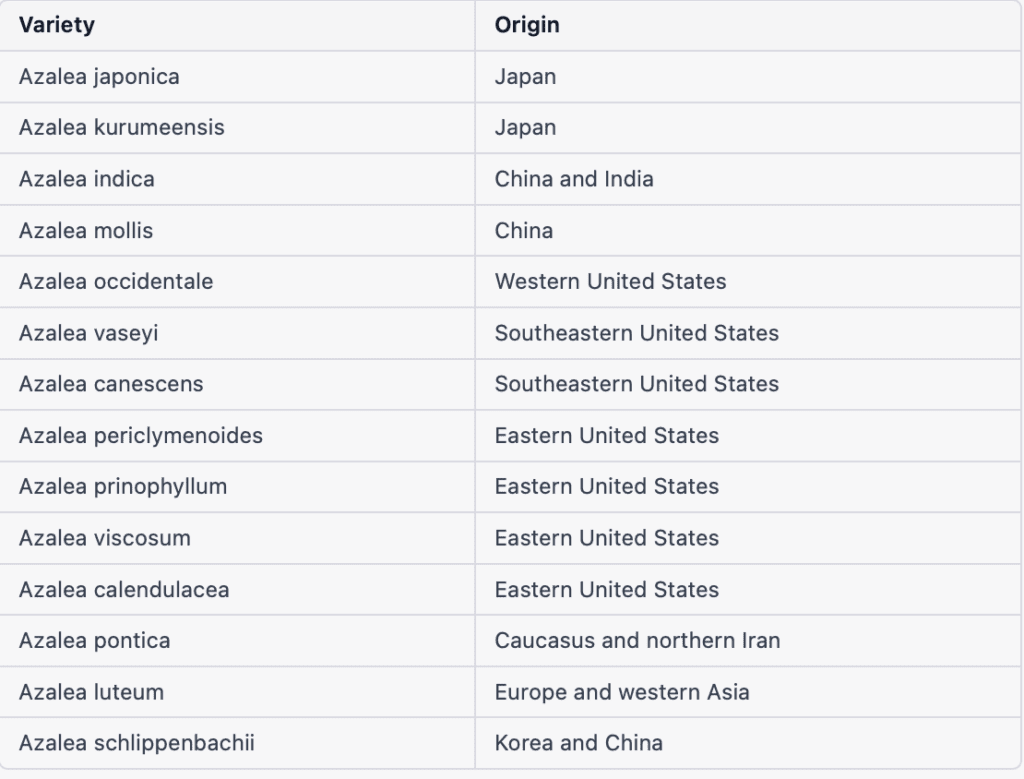Click the Azalea kurumeensis cell
The height and width of the screenshot is (779, 1024).
(121, 128)
